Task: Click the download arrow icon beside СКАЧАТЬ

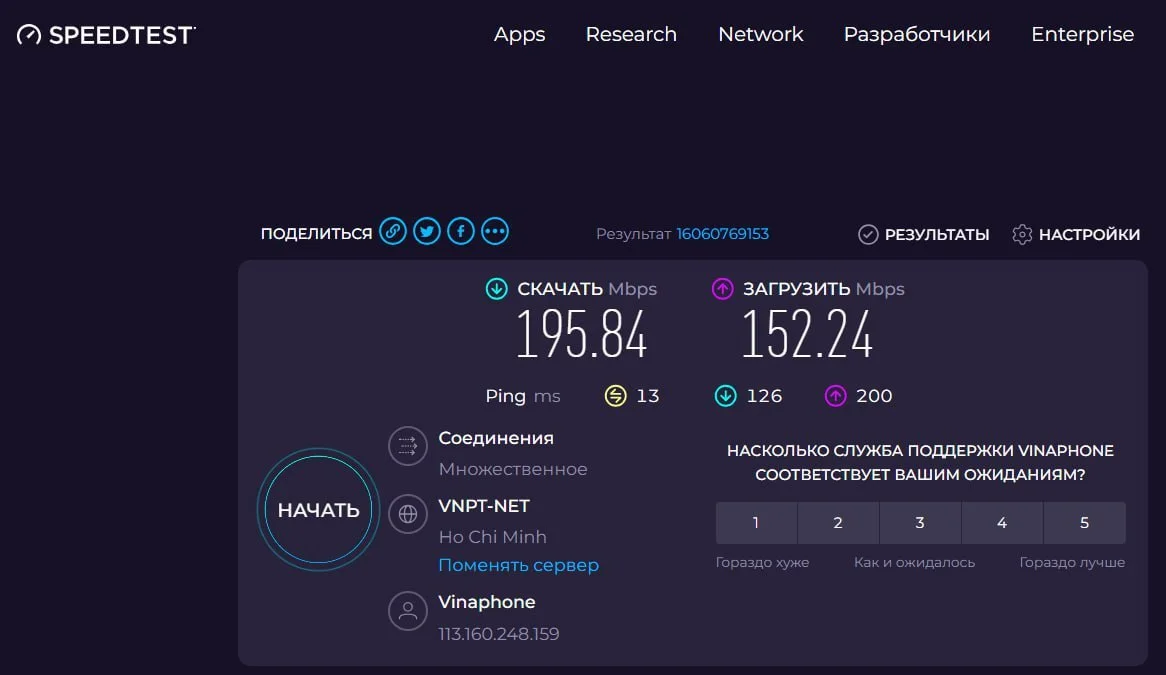Action: pyautogui.click(x=497, y=288)
